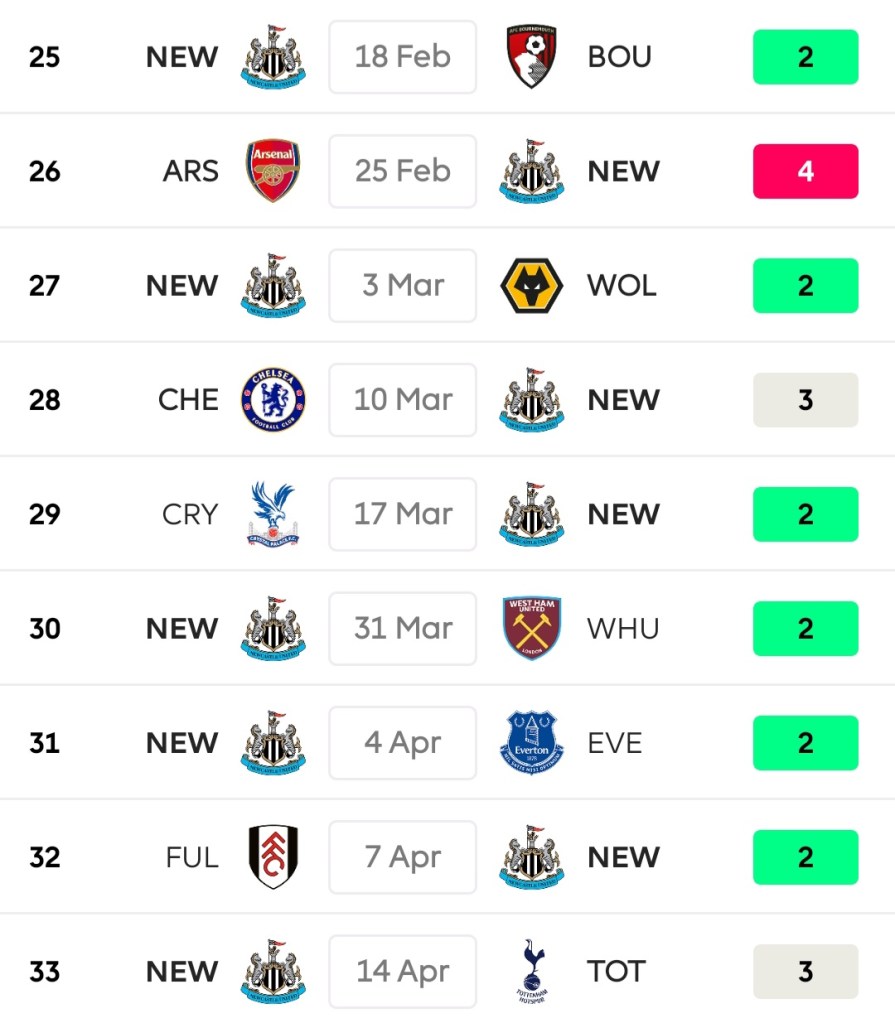
Task: Click the grey difficulty 3 badge for Chelsea
Action: pos(805,400)
